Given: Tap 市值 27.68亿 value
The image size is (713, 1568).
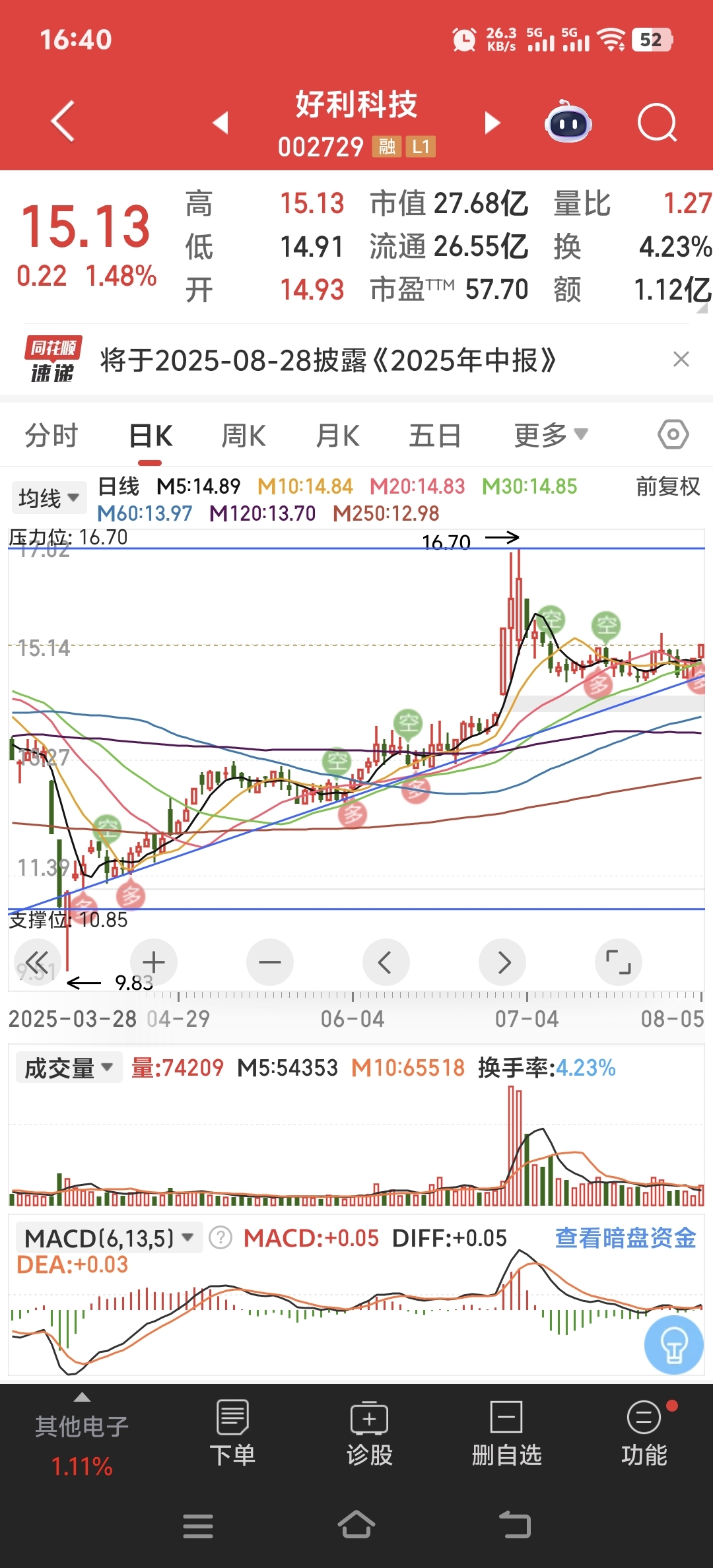Looking at the screenshot, I should (x=449, y=203).
